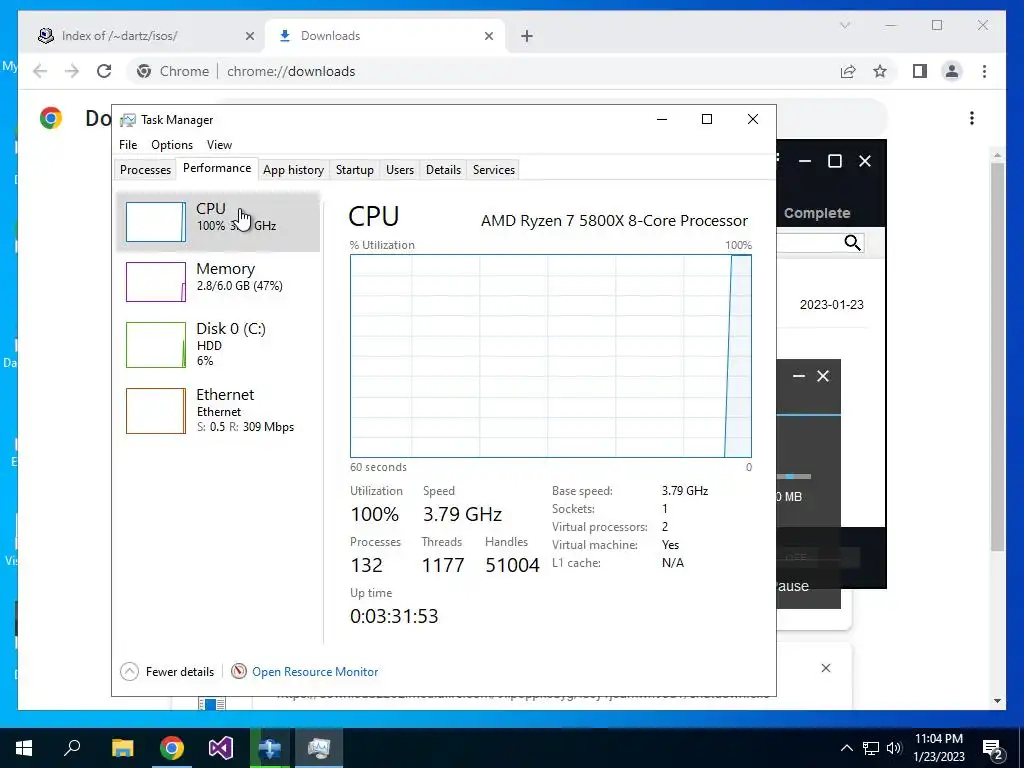Open Chrome's three-dot main menu
Image resolution: width=1024 pixels, height=768 pixels.
984,71
